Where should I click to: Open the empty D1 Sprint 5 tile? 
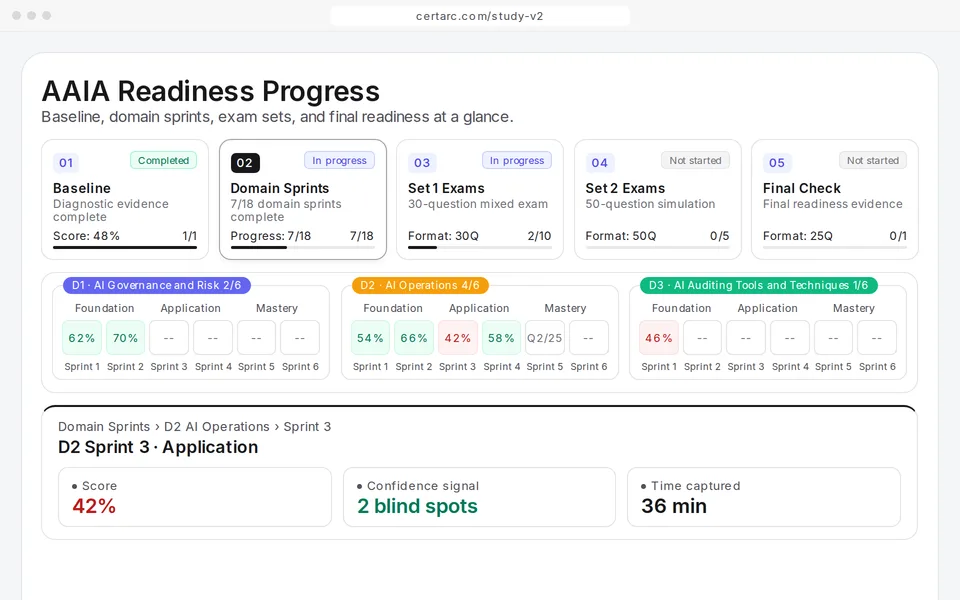pos(257,338)
